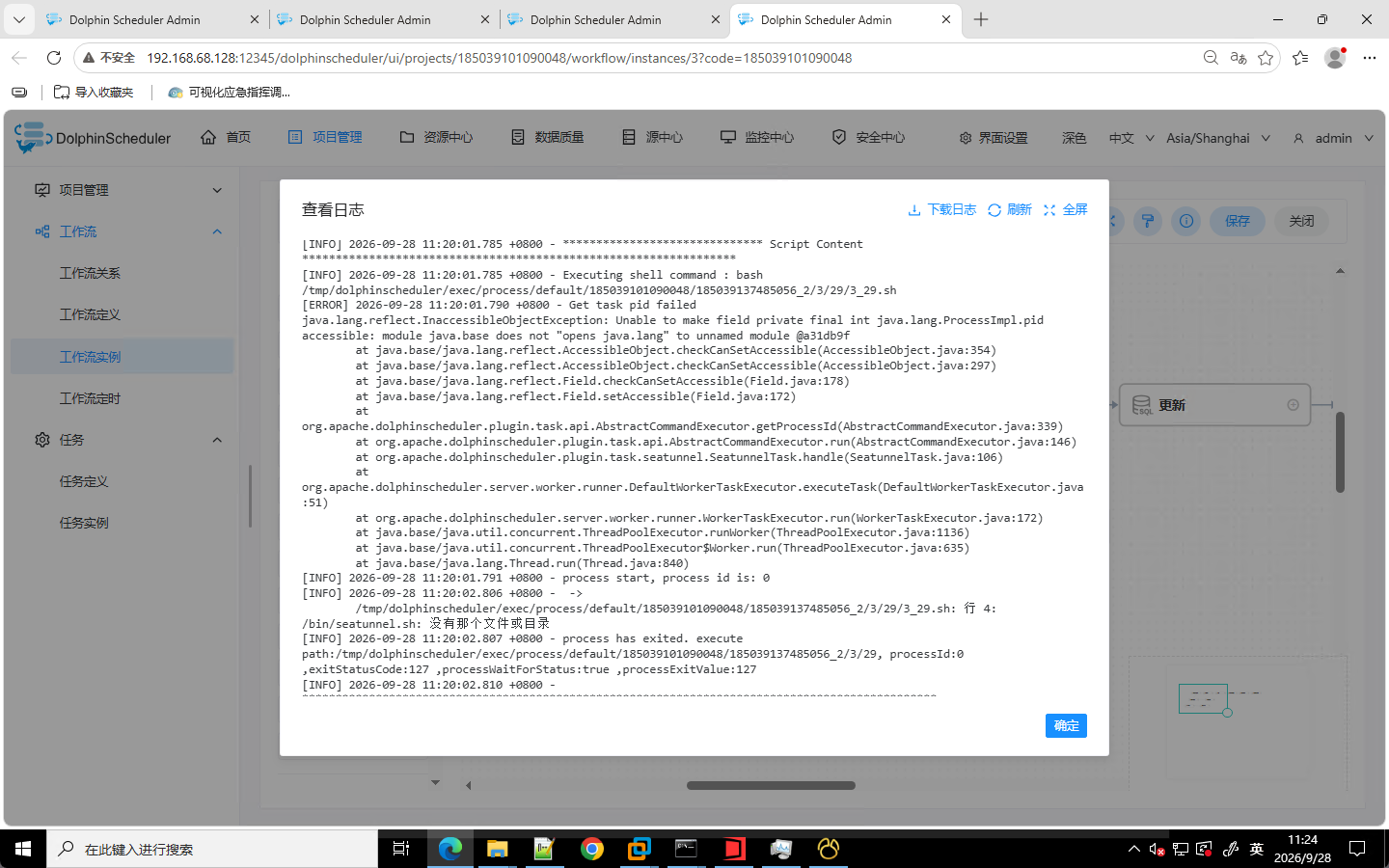Screen dimensions: 1389x868
Task: Click the canvas horizontal scrollbar
Action: click(x=771, y=785)
